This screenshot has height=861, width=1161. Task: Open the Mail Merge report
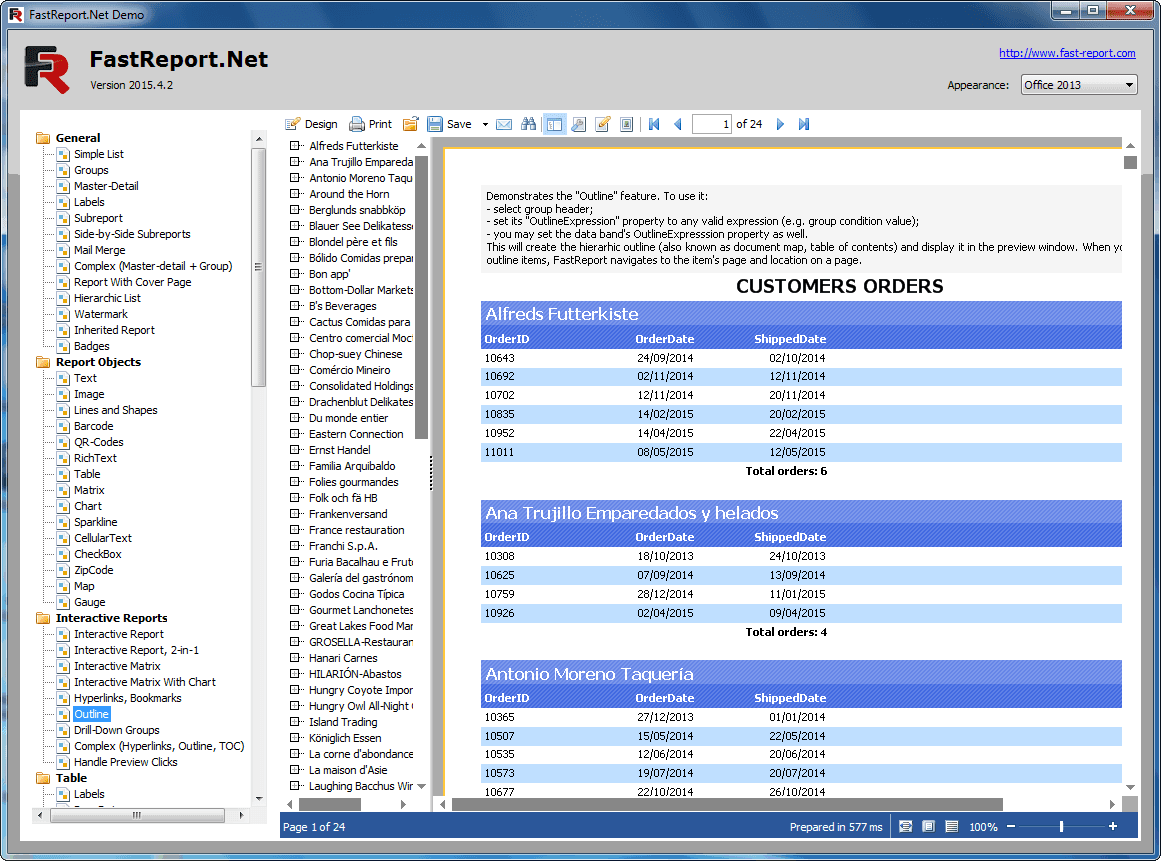(99, 250)
